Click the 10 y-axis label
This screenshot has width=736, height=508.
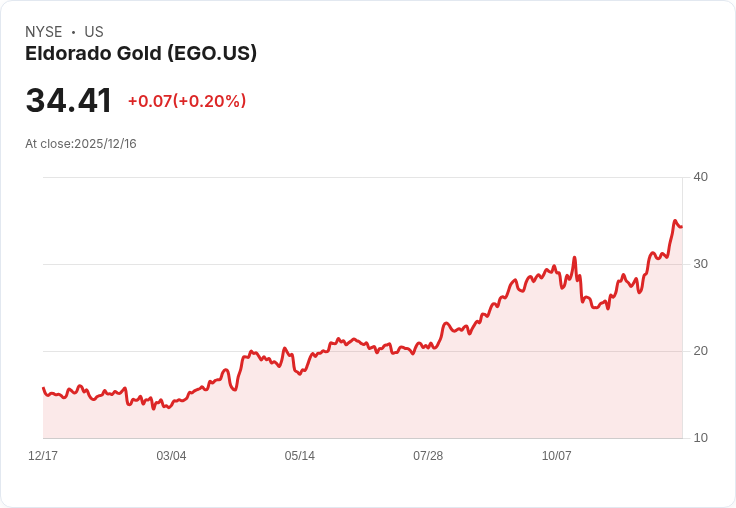[700, 438]
